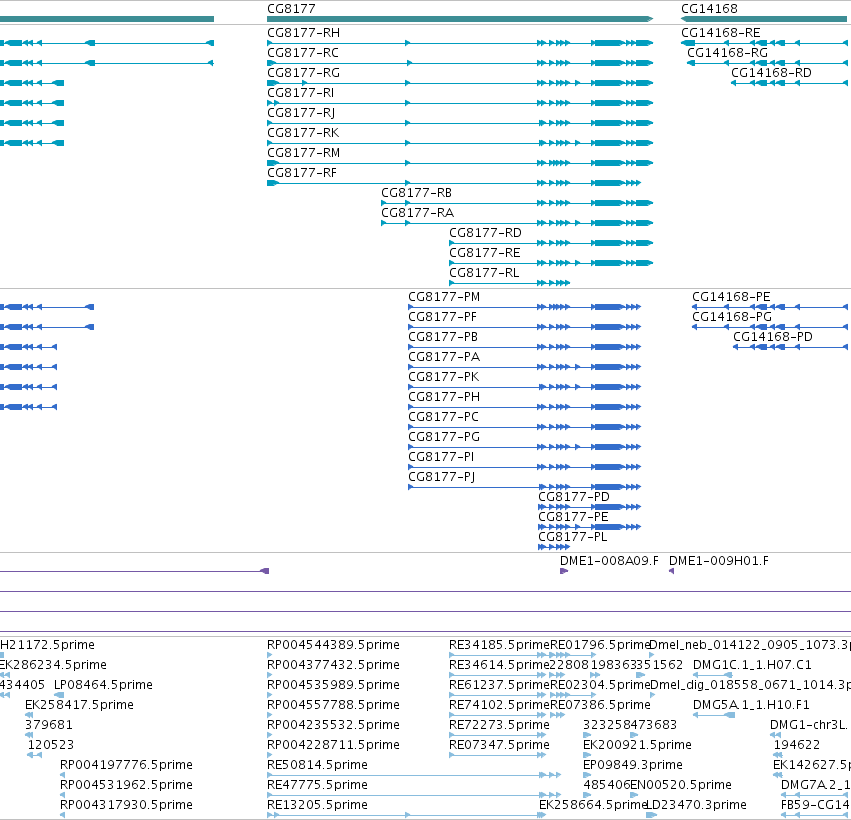Select protein CG14168-PE

coord(731,297)
